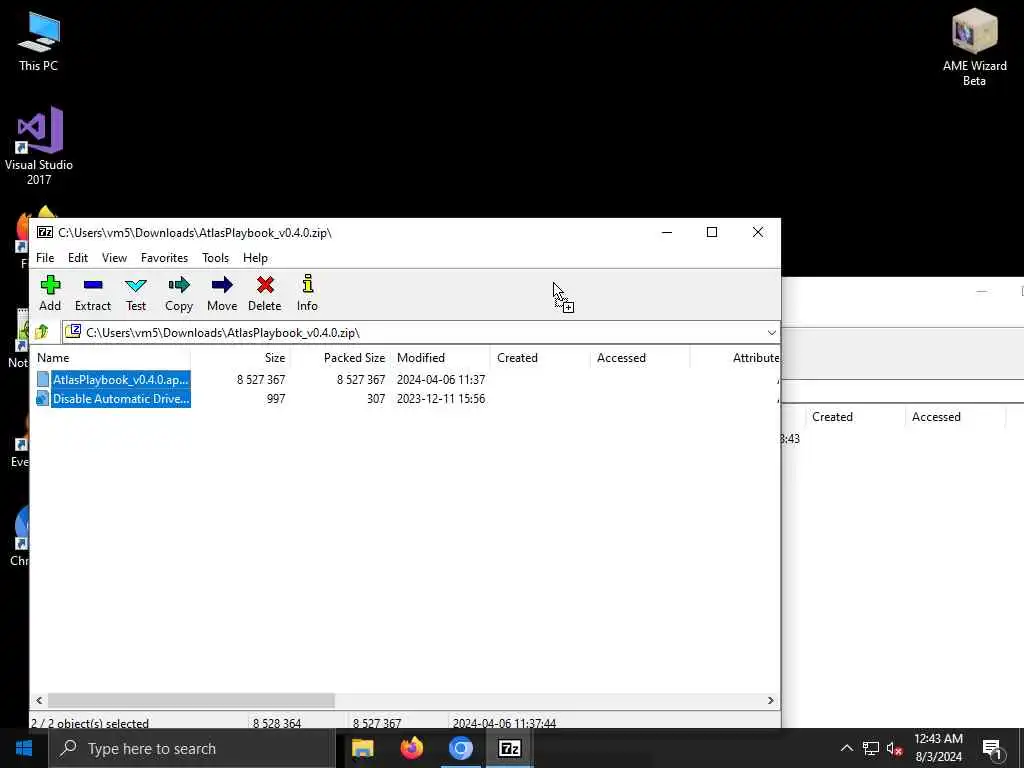Click the horizontal scrollbar thumb

[x=191, y=700]
